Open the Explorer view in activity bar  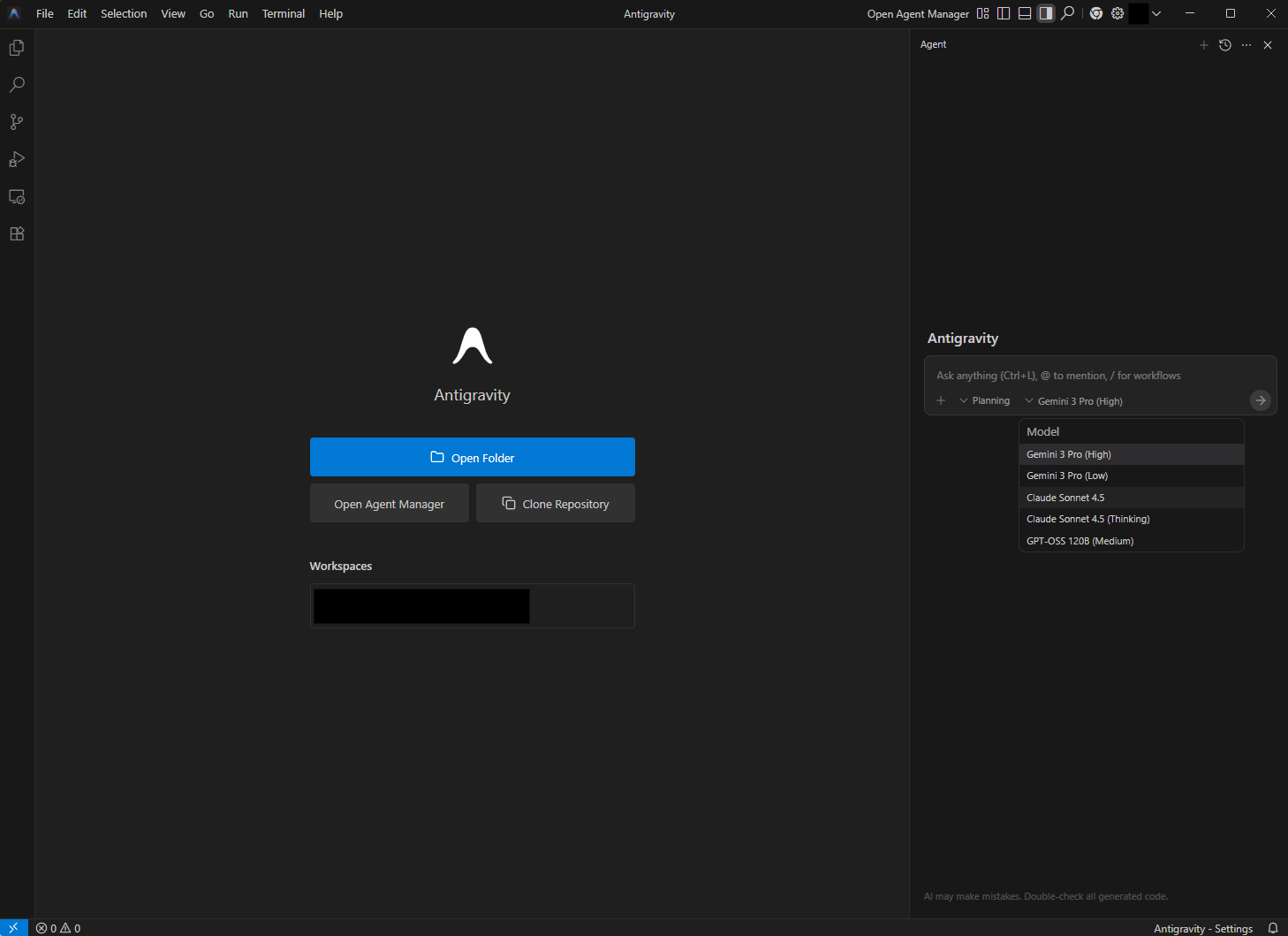pos(17,48)
